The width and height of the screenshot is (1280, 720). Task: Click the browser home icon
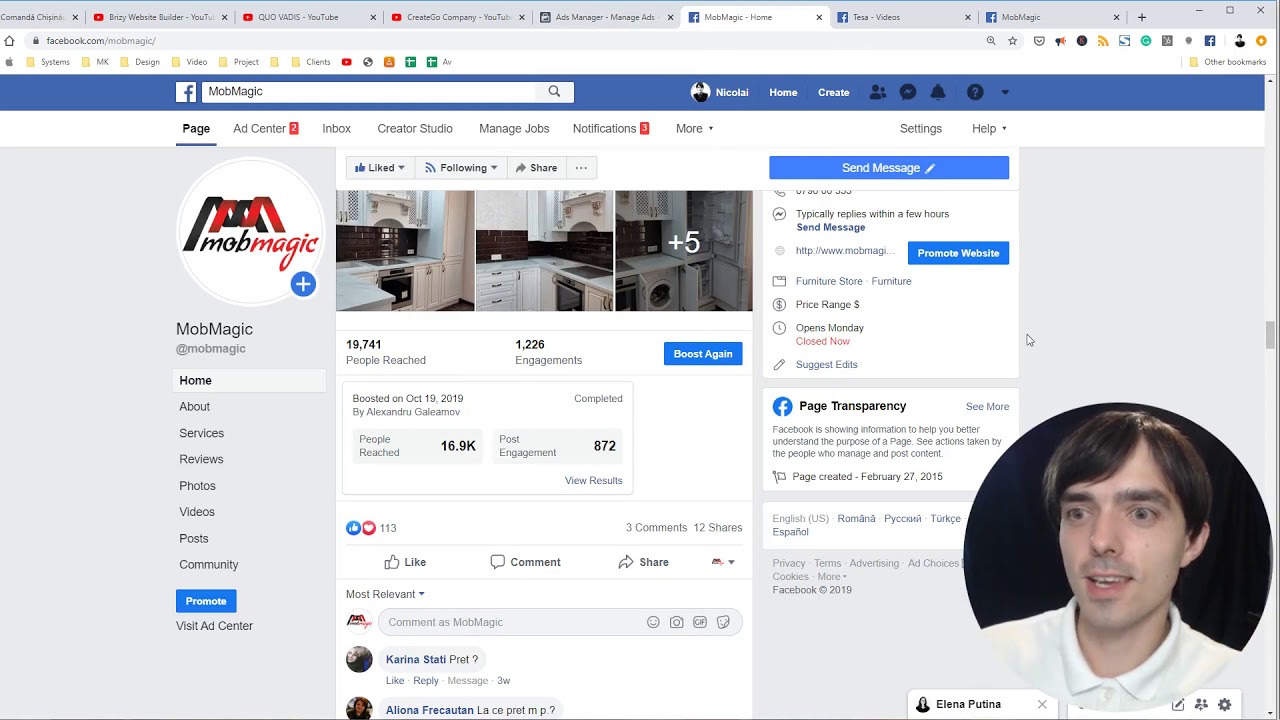9,41
